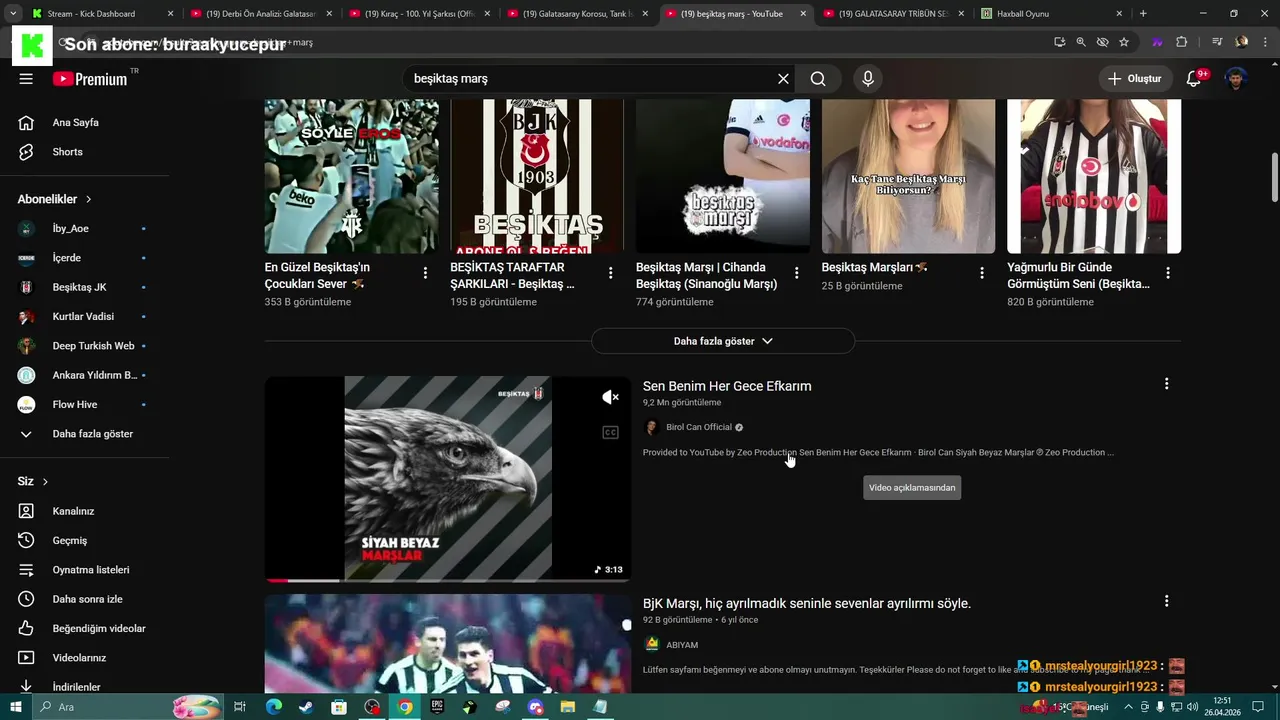Image resolution: width=1280 pixels, height=720 pixels.
Task: Open Chrome zoom magnifier in address bar
Action: (x=1081, y=42)
